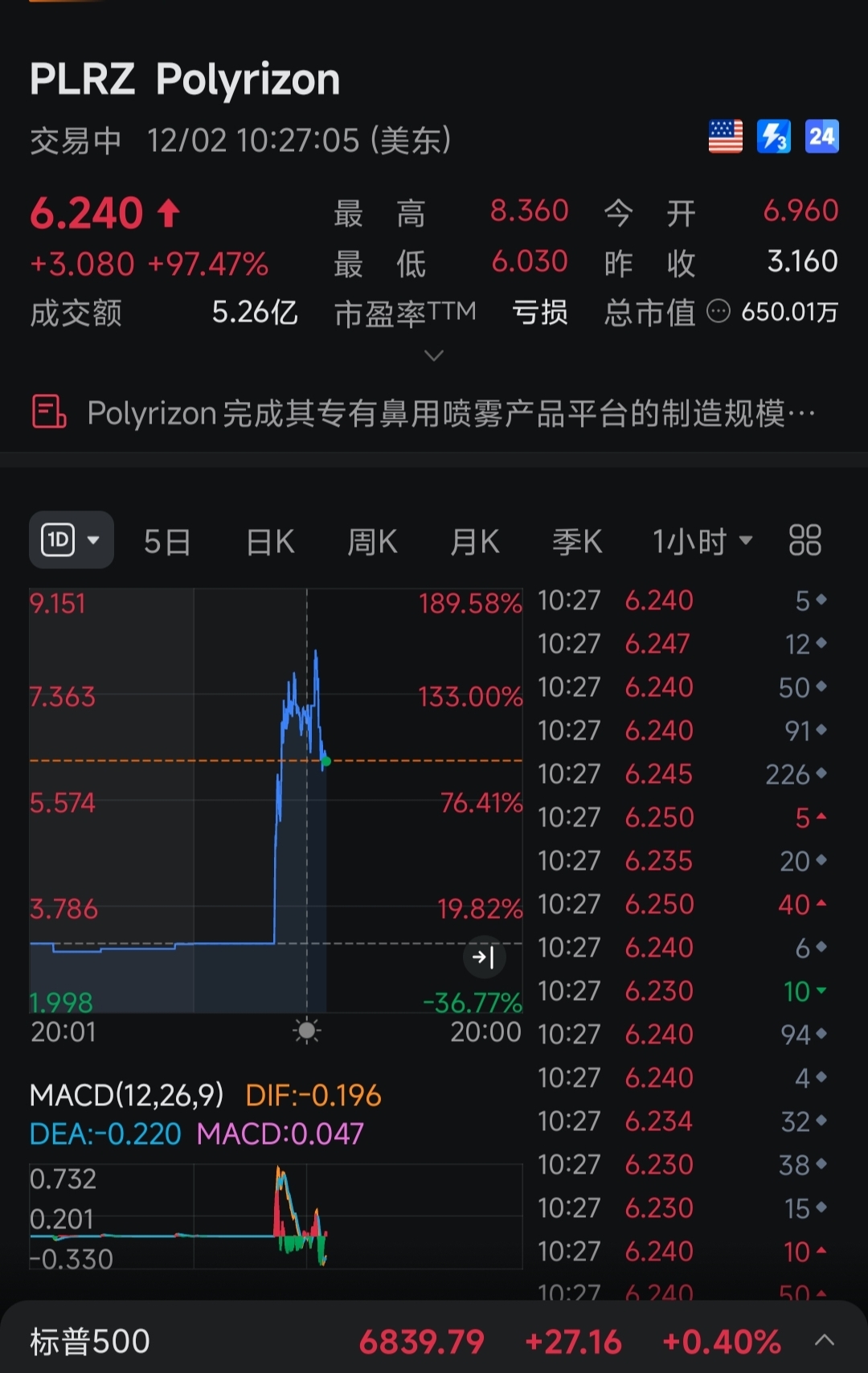Tap the blue lightning bolt icon

(x=774, y=137)
